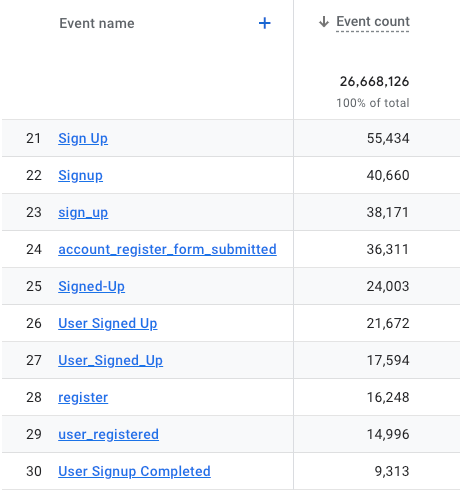
Task: Open the User_Signed_Up event link
Action: 111,360
